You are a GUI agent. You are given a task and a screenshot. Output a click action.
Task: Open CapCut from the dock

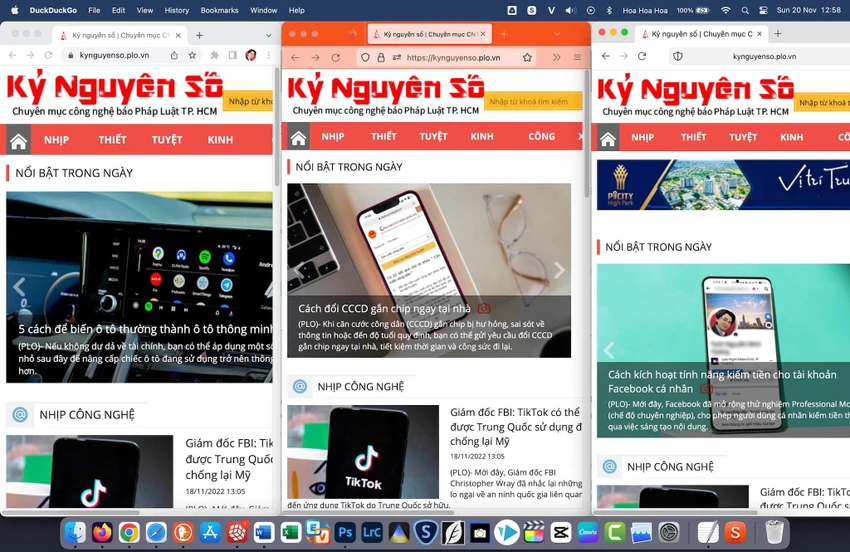[x=561, y=532]
